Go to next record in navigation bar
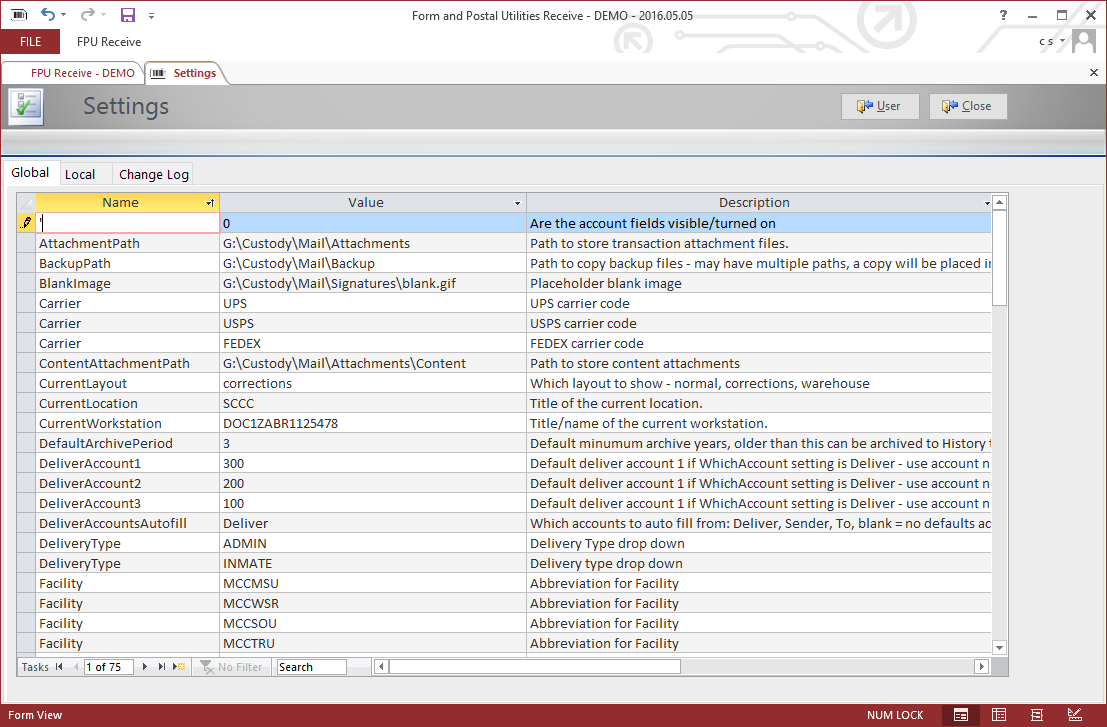1107x727 pixels. pos(145,667)
